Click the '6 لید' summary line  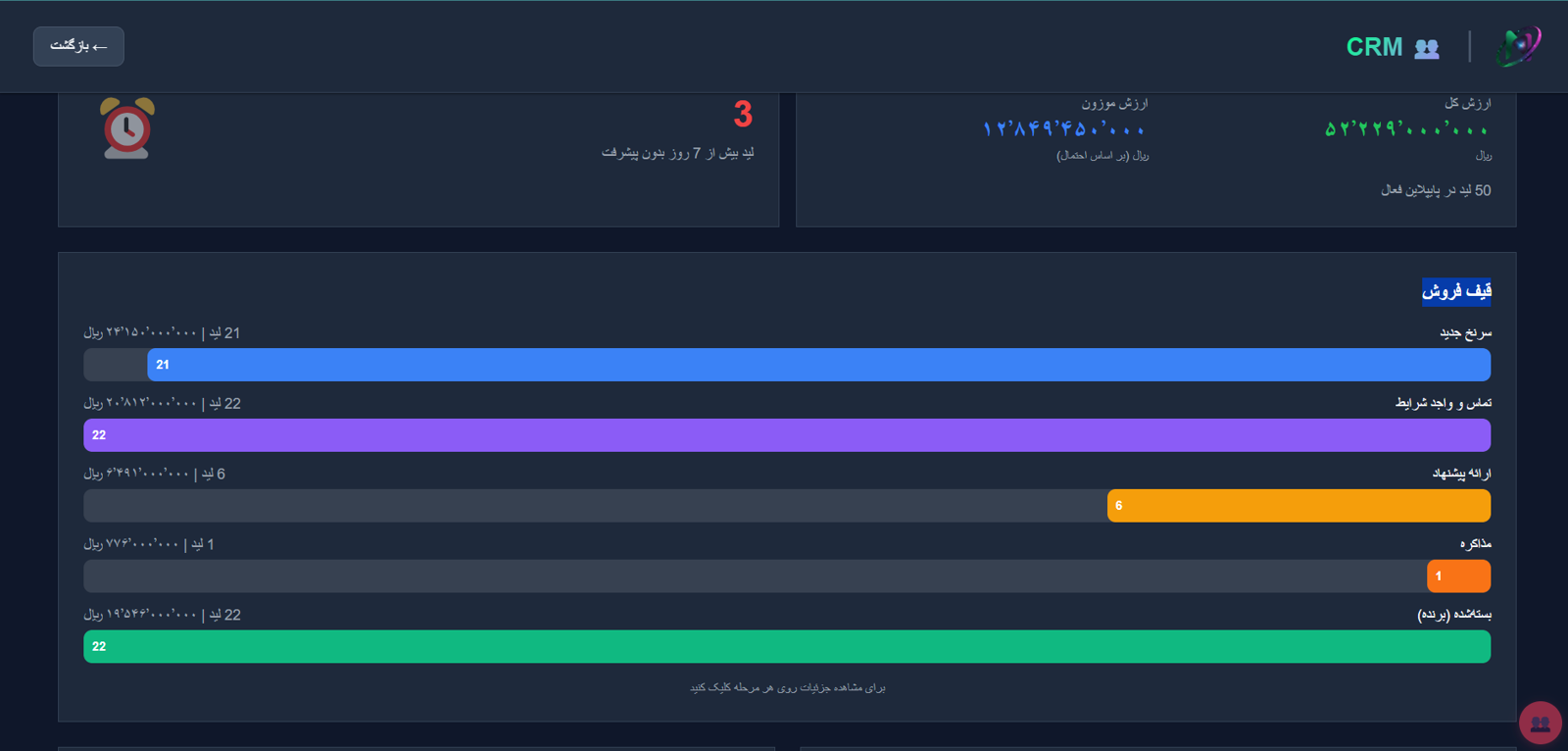(x=155, y=475)
